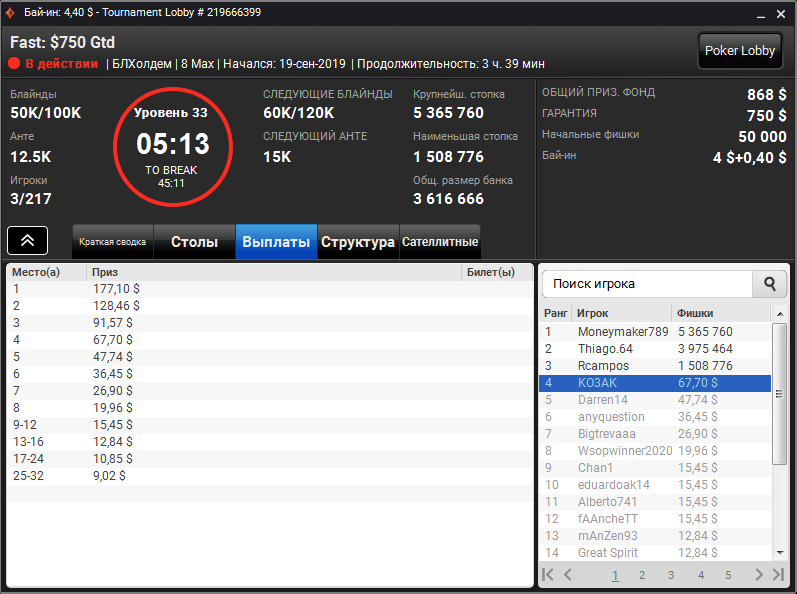Click the partypoker logo icon in title bar
Screen dimensions: 797x594
[10, 12]
